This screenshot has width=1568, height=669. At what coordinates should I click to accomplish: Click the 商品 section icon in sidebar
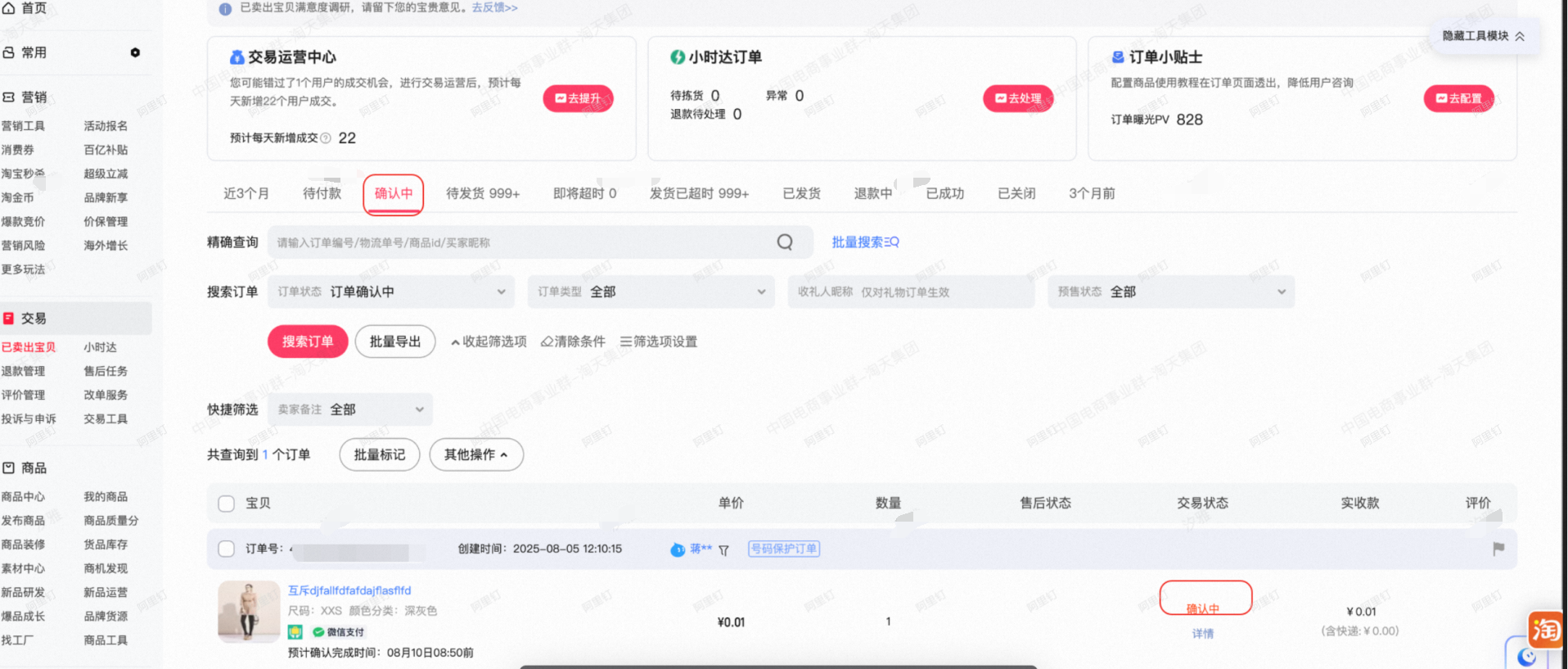click(8, 468)
